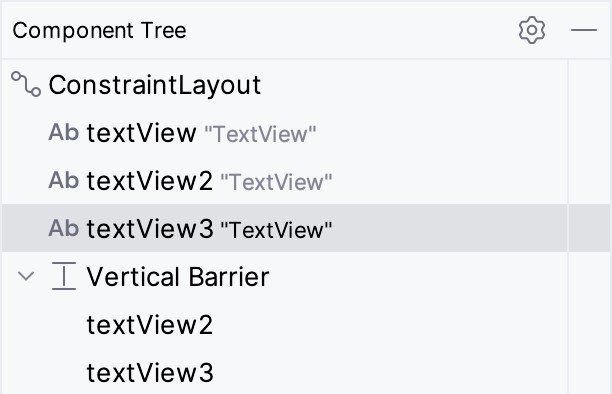Hide the Component Tree panel with the dash icon

point(584,30)
